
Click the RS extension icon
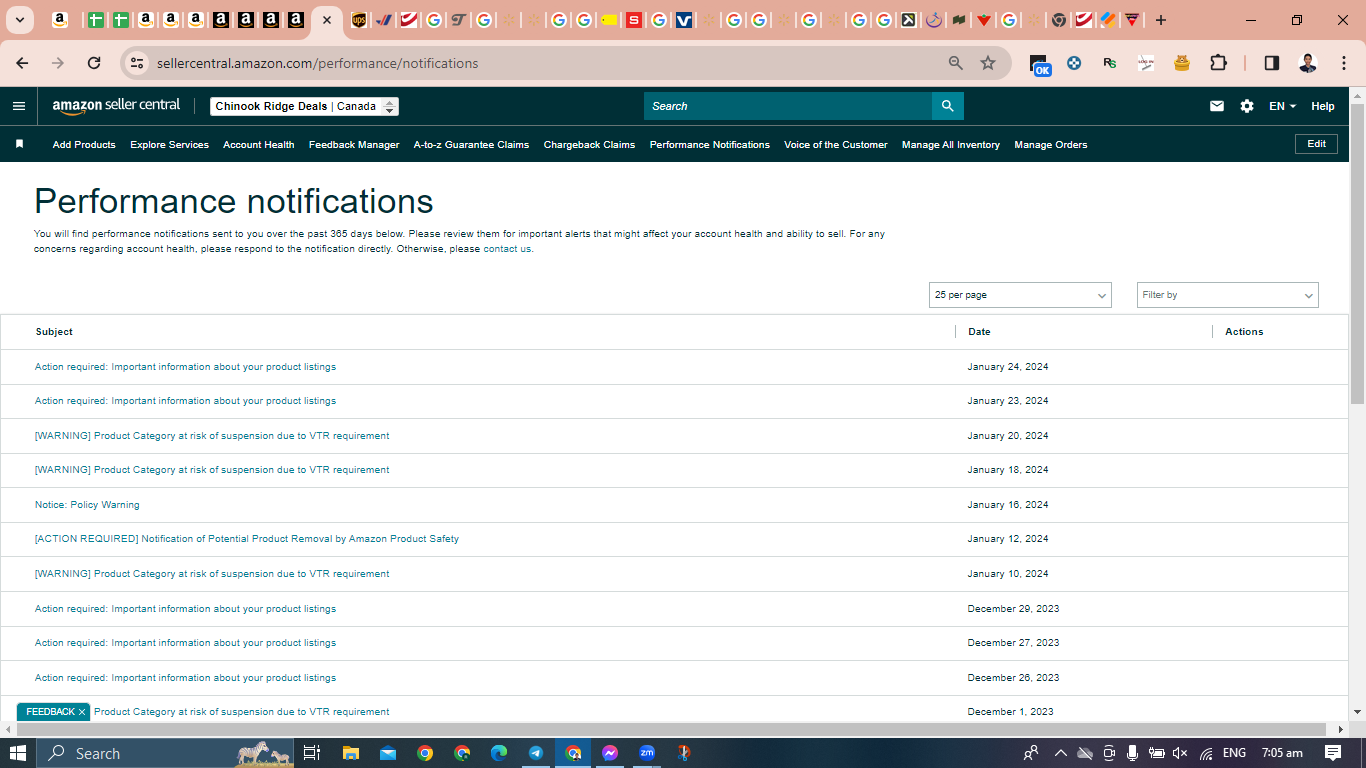pos(1110,63)
